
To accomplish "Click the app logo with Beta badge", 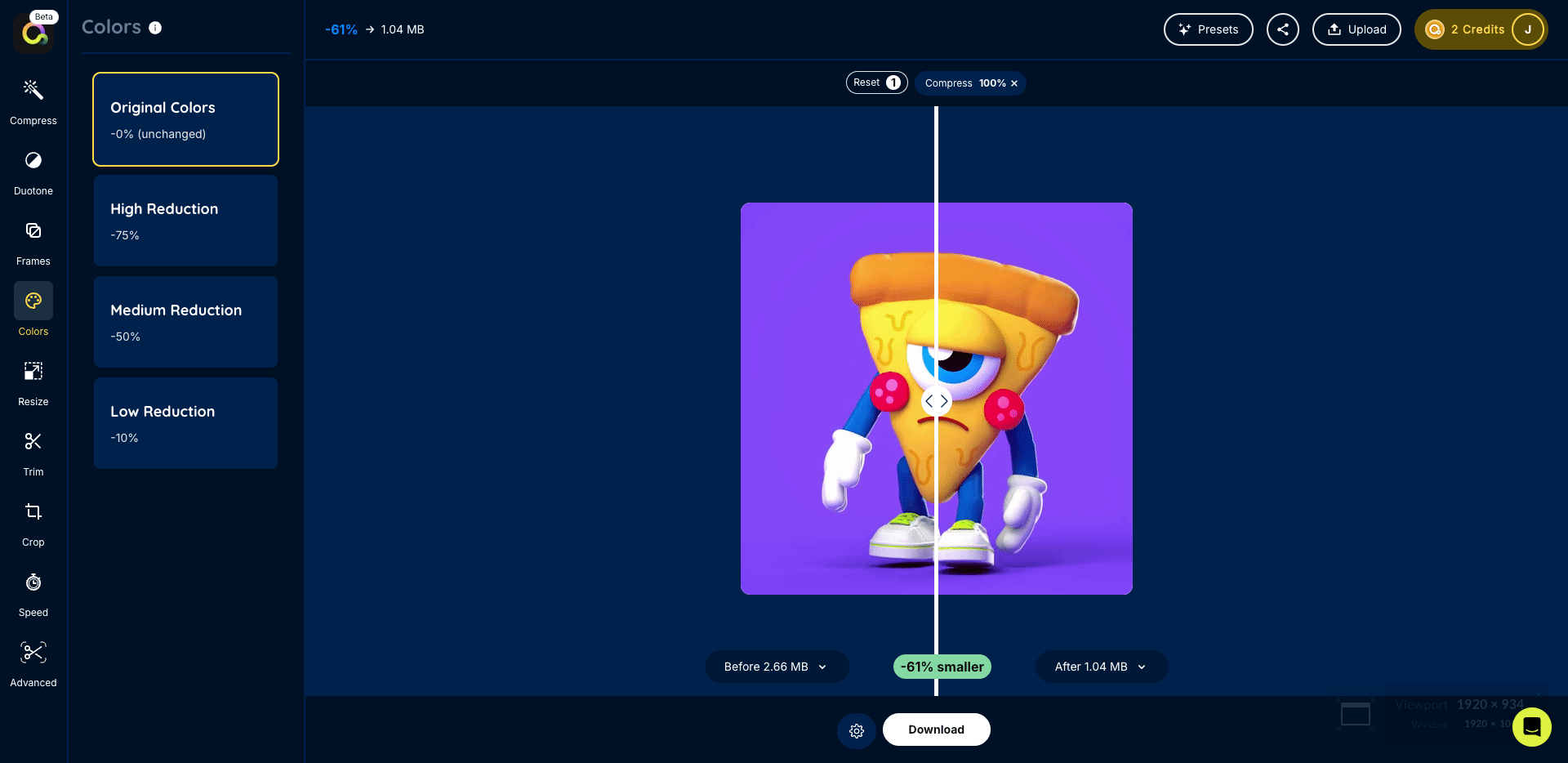I will coord(34,33).
